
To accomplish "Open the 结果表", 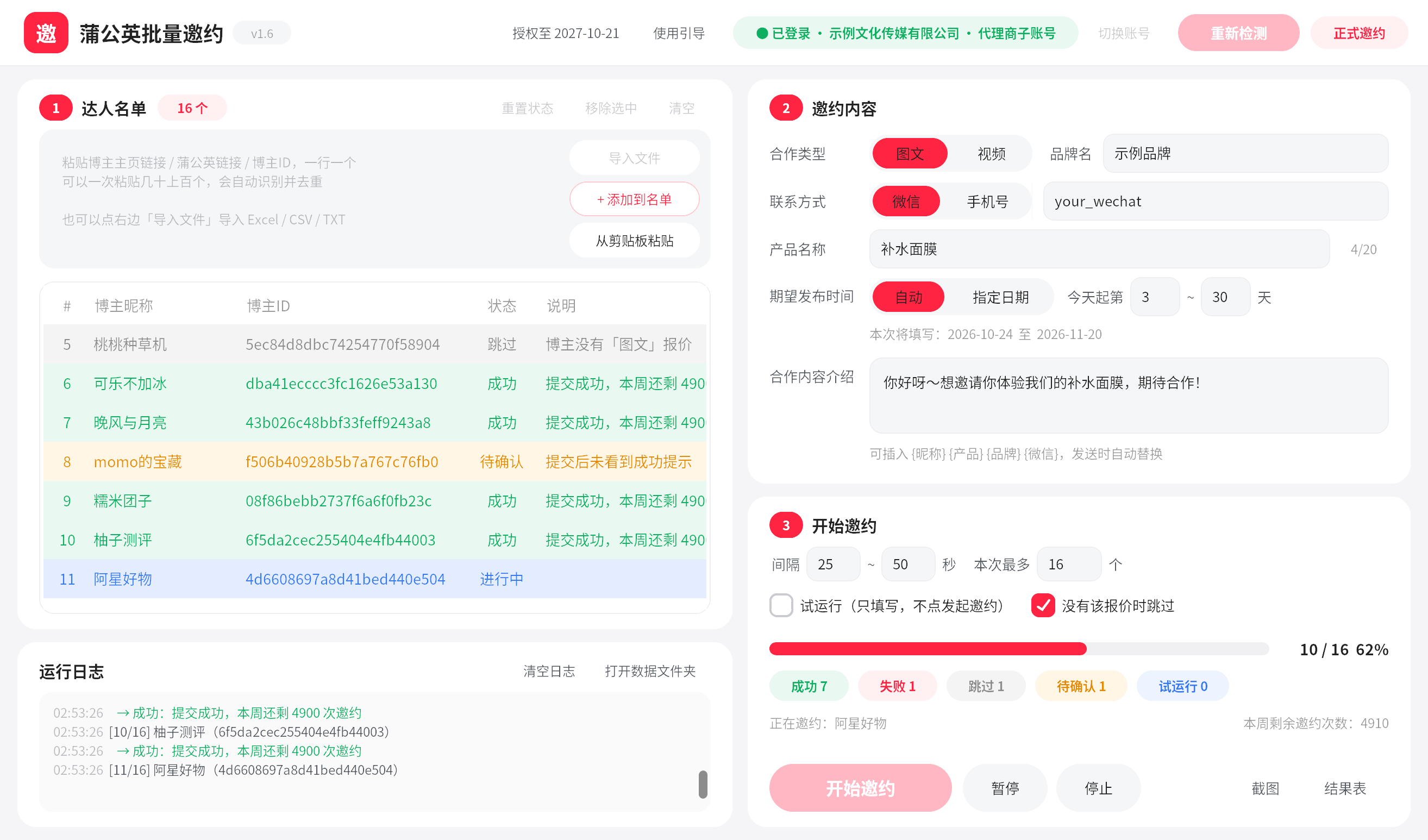I will (x=1345, y=788).
